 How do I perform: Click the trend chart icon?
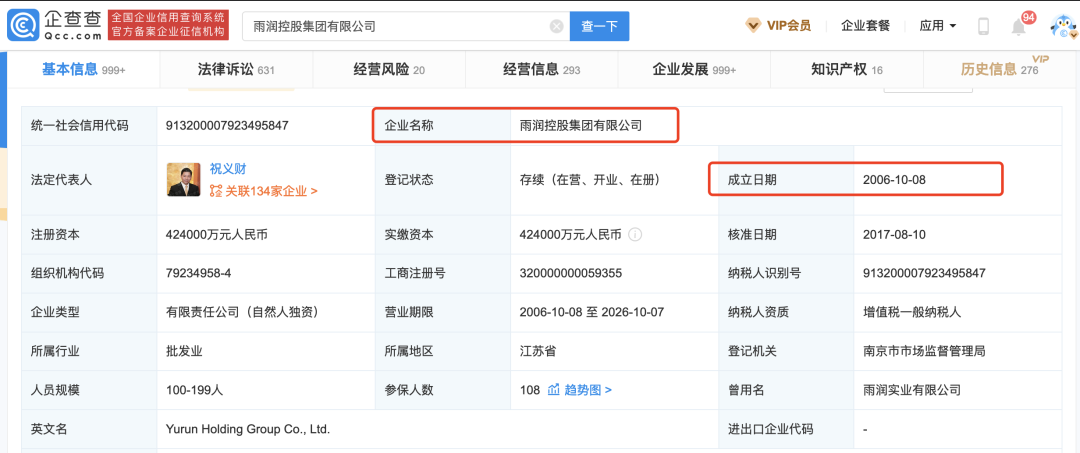click(554, 390)
